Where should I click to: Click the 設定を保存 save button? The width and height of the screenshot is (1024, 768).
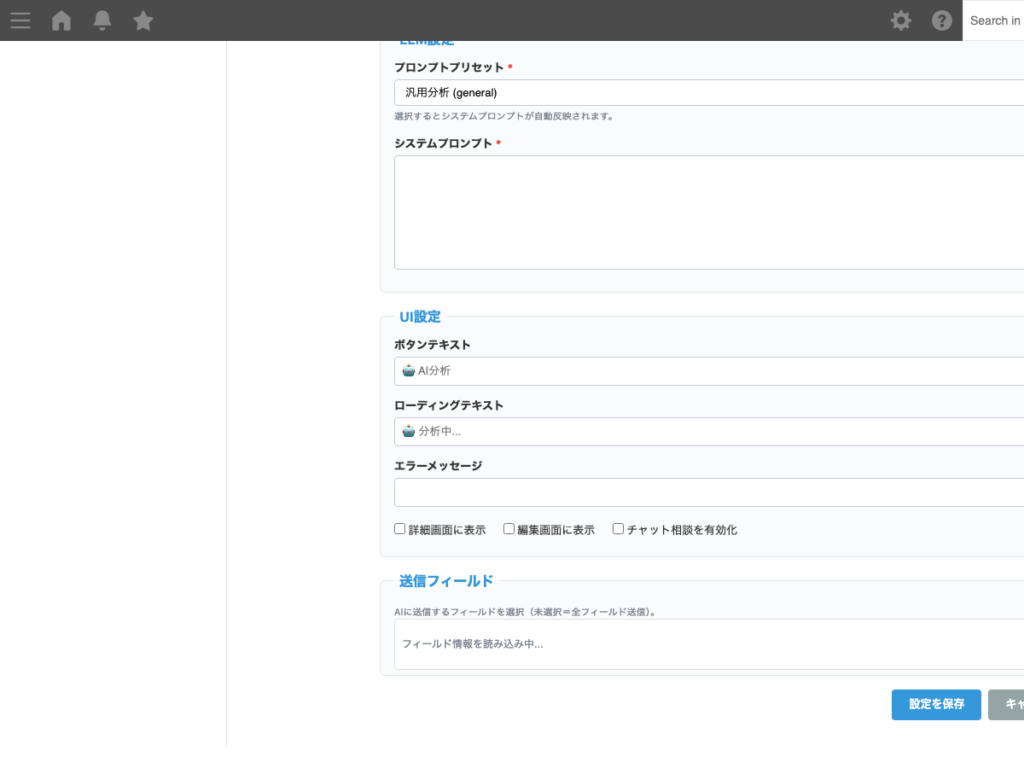click(936, 704)
